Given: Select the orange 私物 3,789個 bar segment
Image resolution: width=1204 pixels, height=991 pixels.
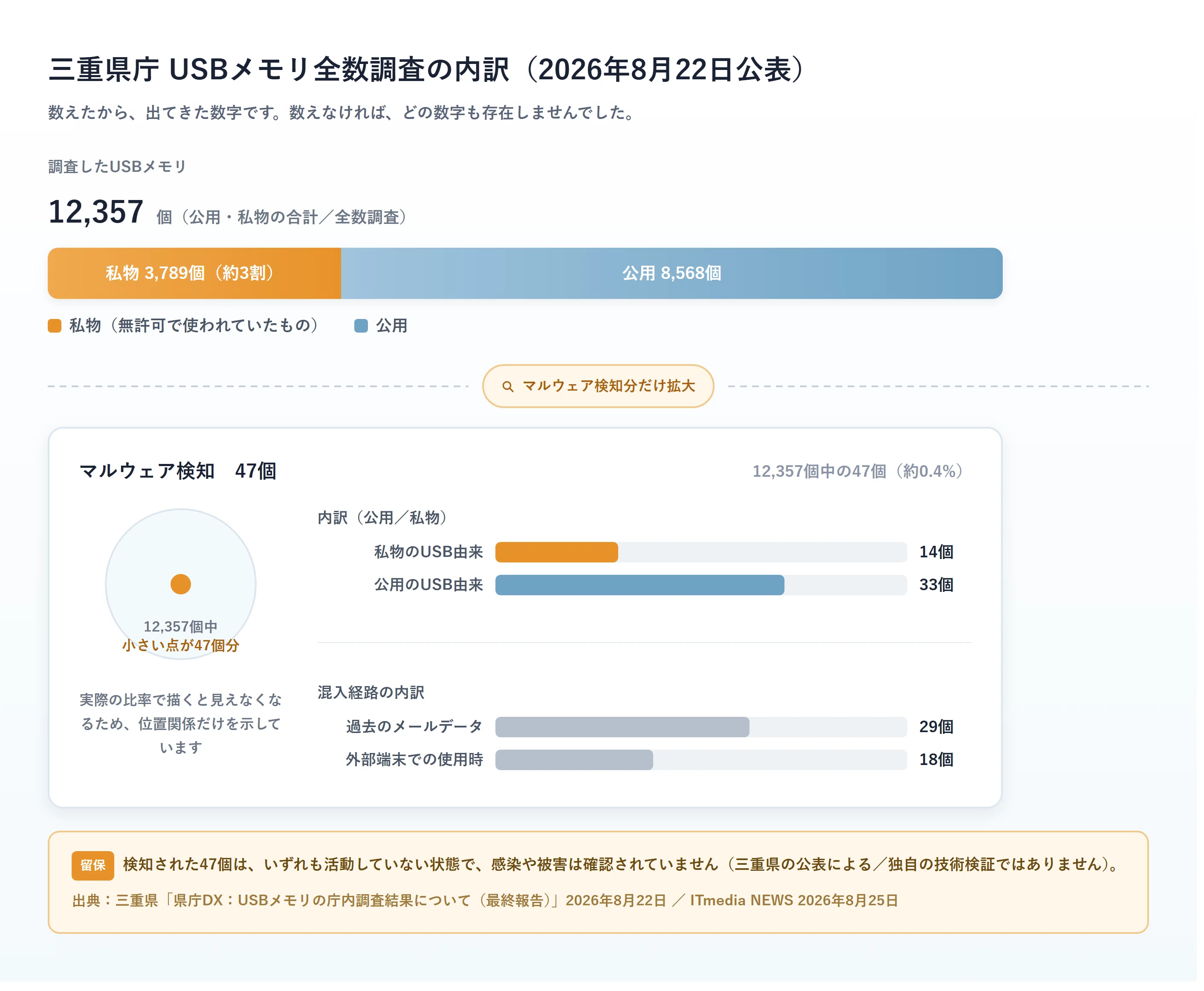Looking at the screenshot, I should [194, 273].
